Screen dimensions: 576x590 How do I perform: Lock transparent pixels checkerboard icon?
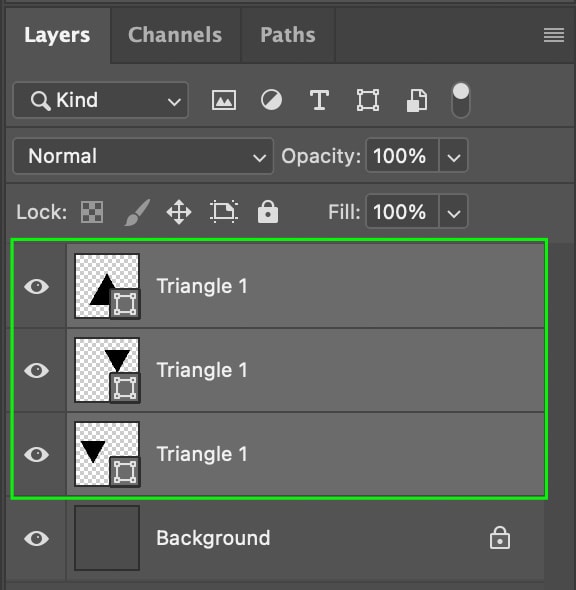pos(92,212)
